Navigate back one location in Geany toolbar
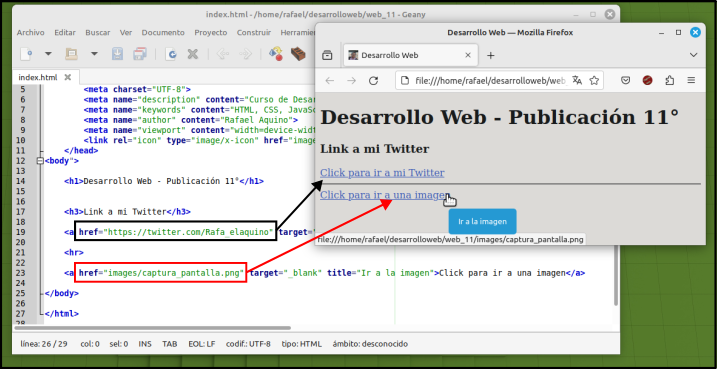 223,54
